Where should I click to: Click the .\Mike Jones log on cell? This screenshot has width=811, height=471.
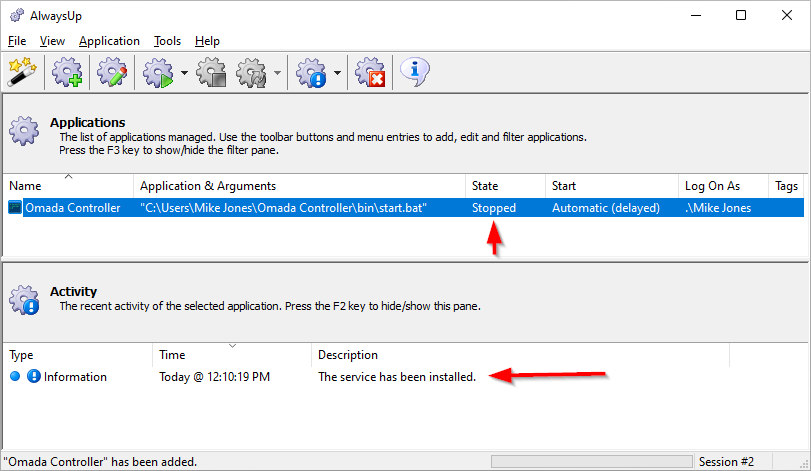pos(718,208)
